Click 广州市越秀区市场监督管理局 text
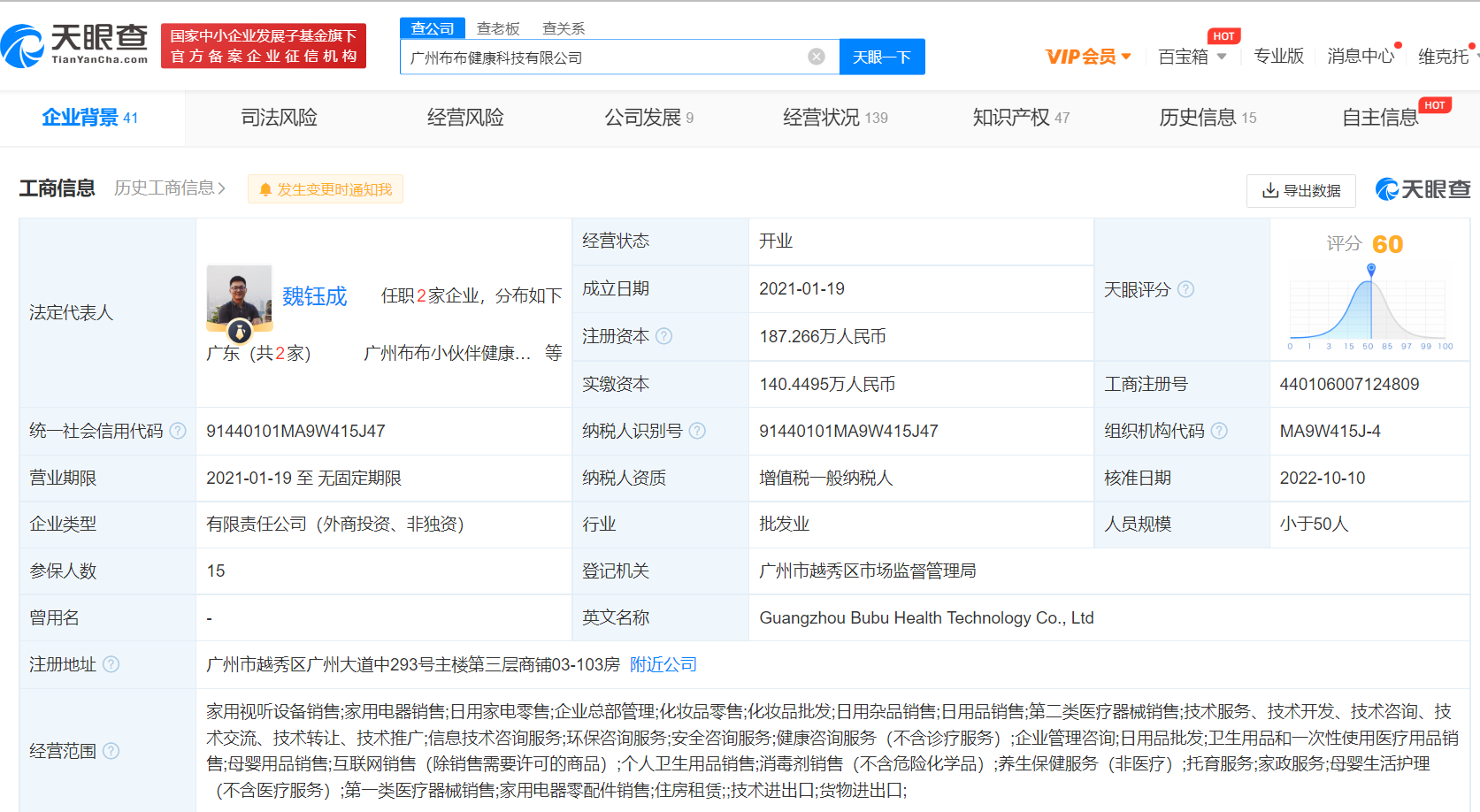The height and width of the screenshot is (812, 1480). [867, 571]
